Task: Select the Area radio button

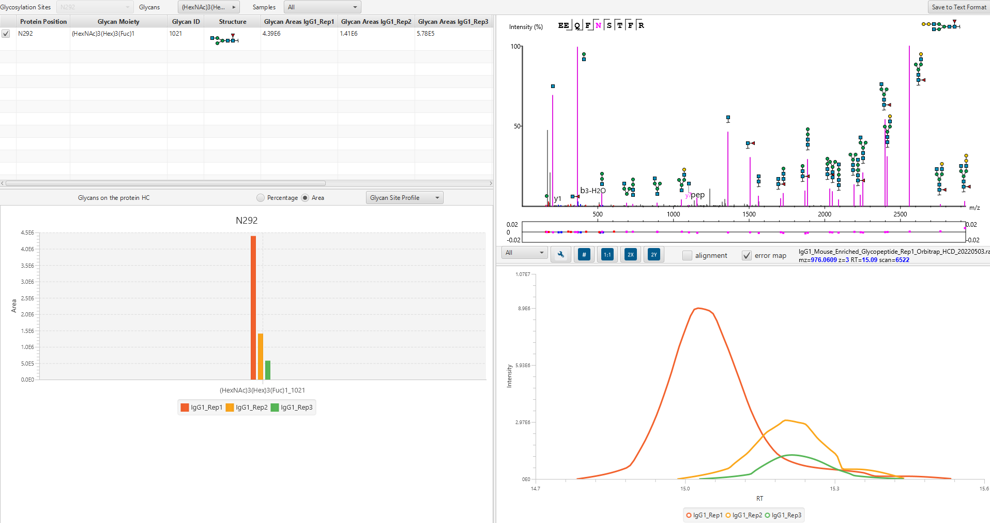Action: coord(305,198)
